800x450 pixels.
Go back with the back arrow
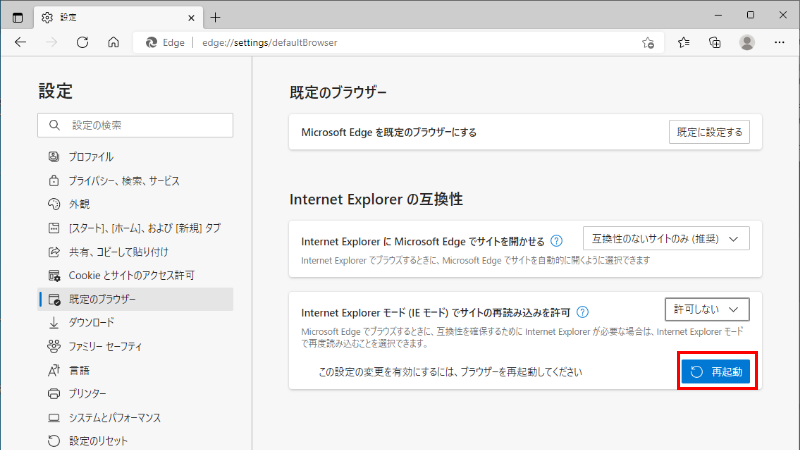tap(20, 42)
